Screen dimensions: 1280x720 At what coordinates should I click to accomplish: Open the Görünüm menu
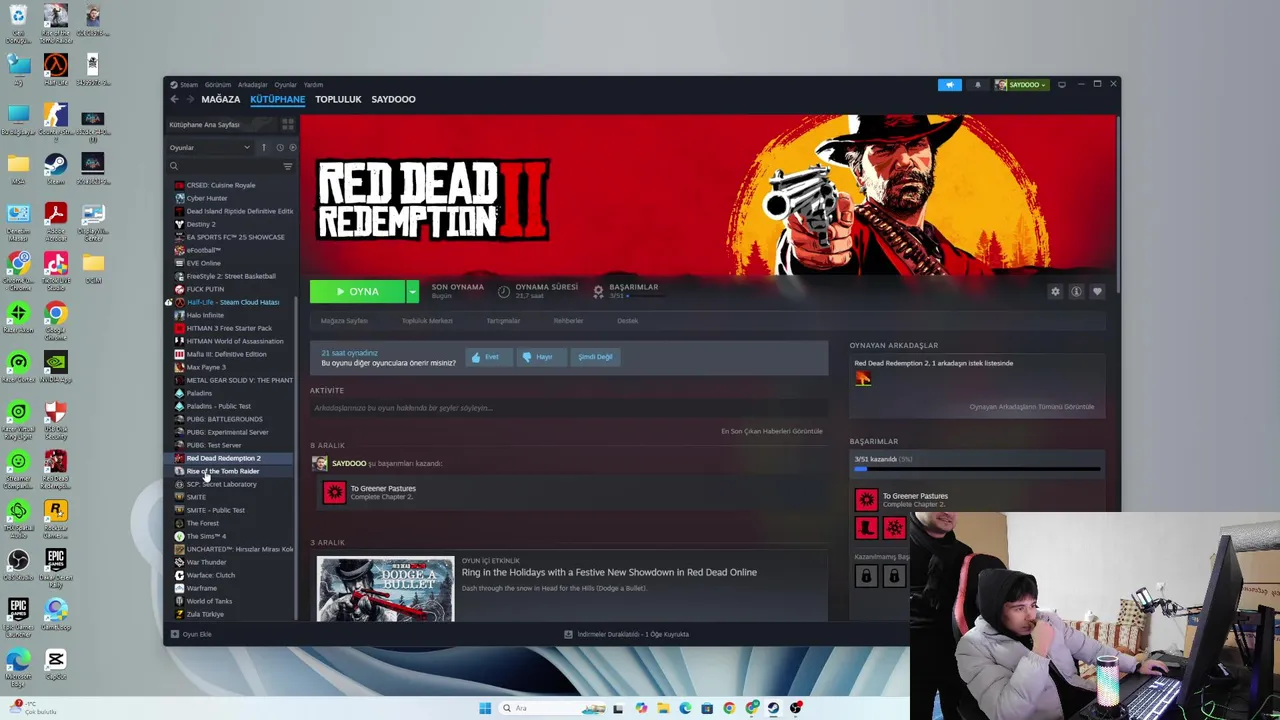tap(218, 85)
